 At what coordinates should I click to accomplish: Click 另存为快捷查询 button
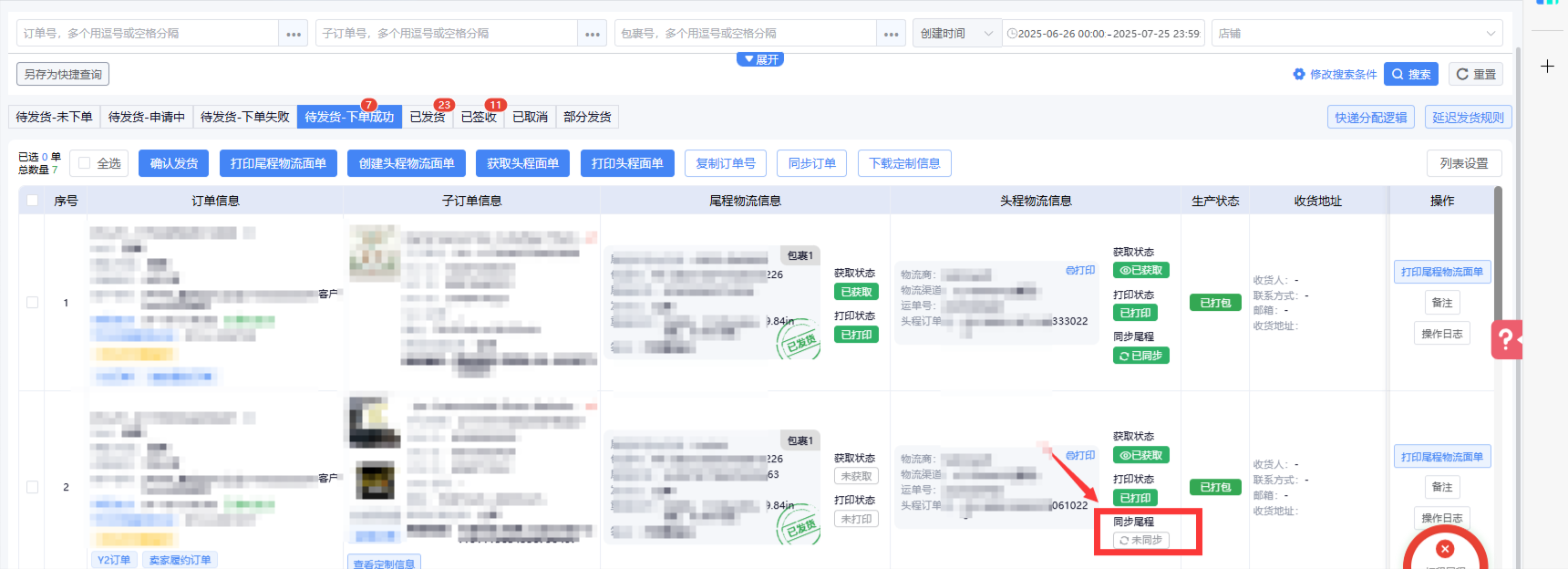(63, 74)
